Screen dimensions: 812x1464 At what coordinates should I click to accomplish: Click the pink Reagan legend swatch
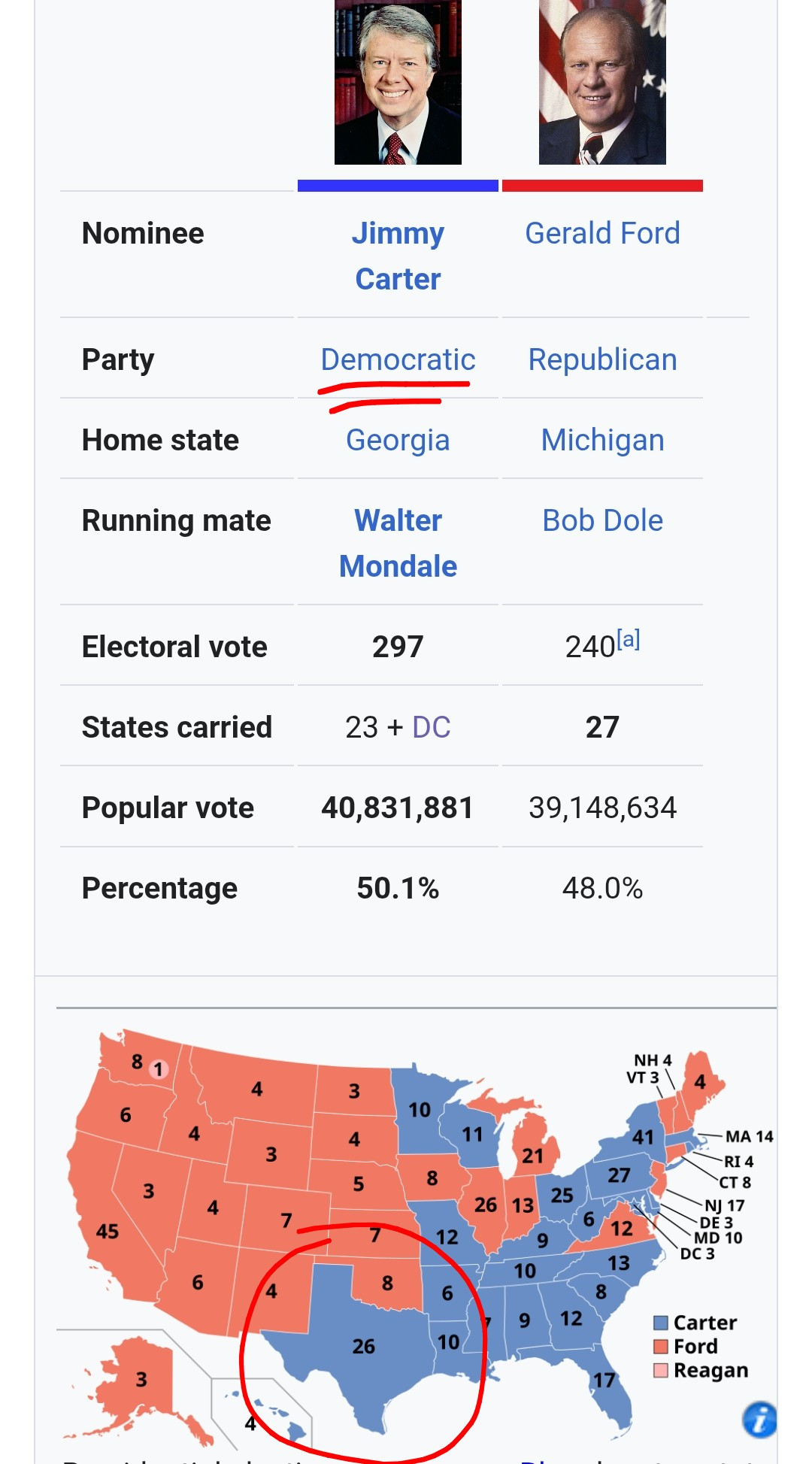pos(661,1370)
